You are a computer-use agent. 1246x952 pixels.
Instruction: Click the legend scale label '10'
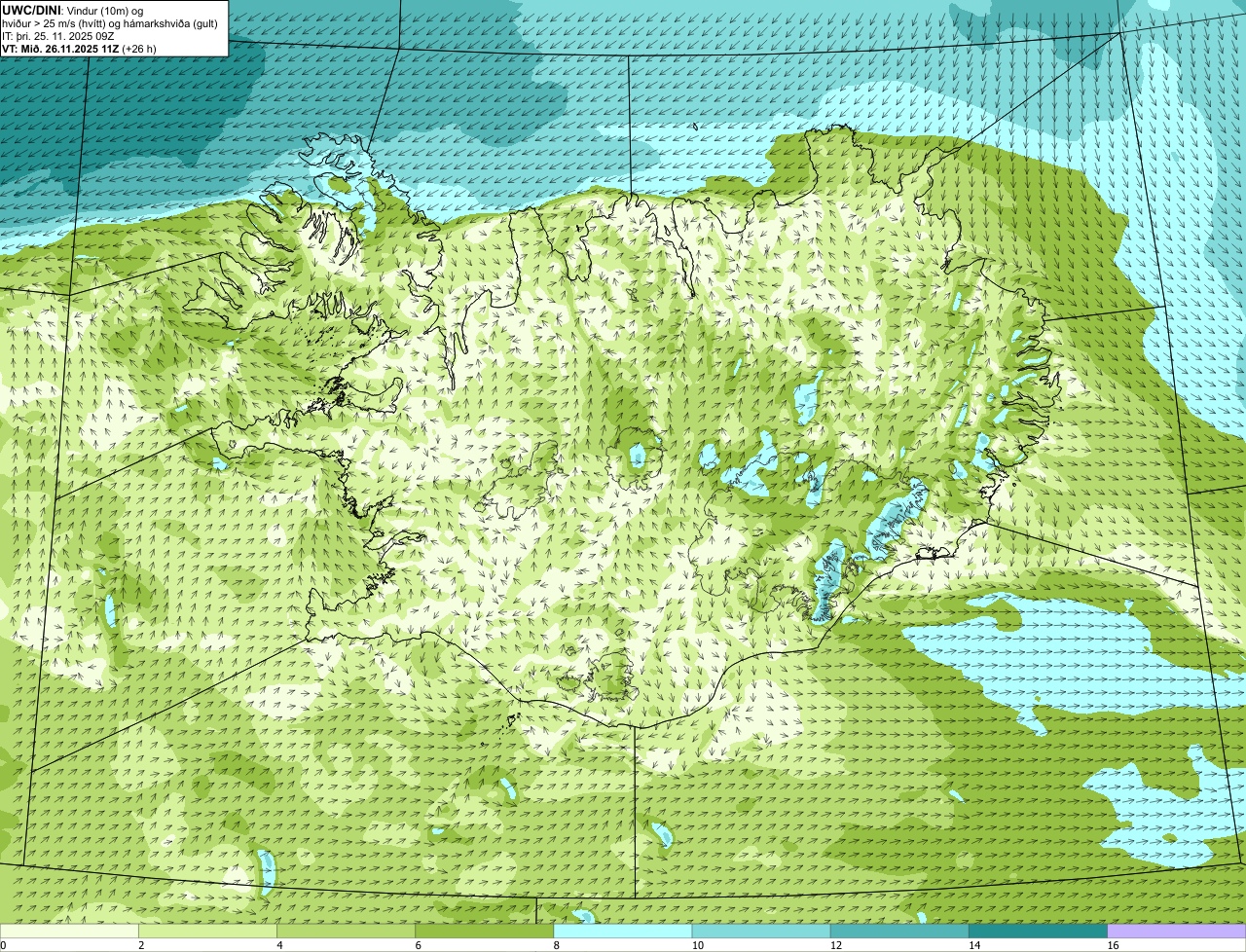point(697,945)
